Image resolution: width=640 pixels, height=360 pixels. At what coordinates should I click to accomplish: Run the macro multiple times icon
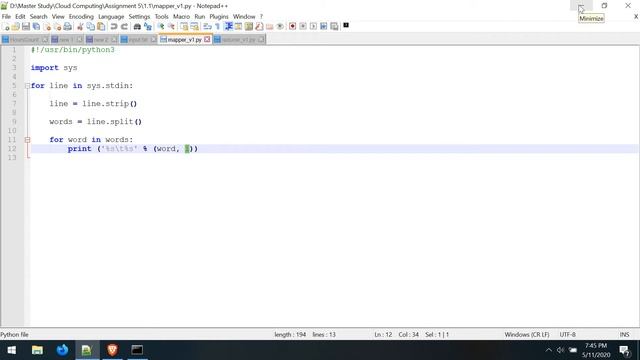pos(324,27)
